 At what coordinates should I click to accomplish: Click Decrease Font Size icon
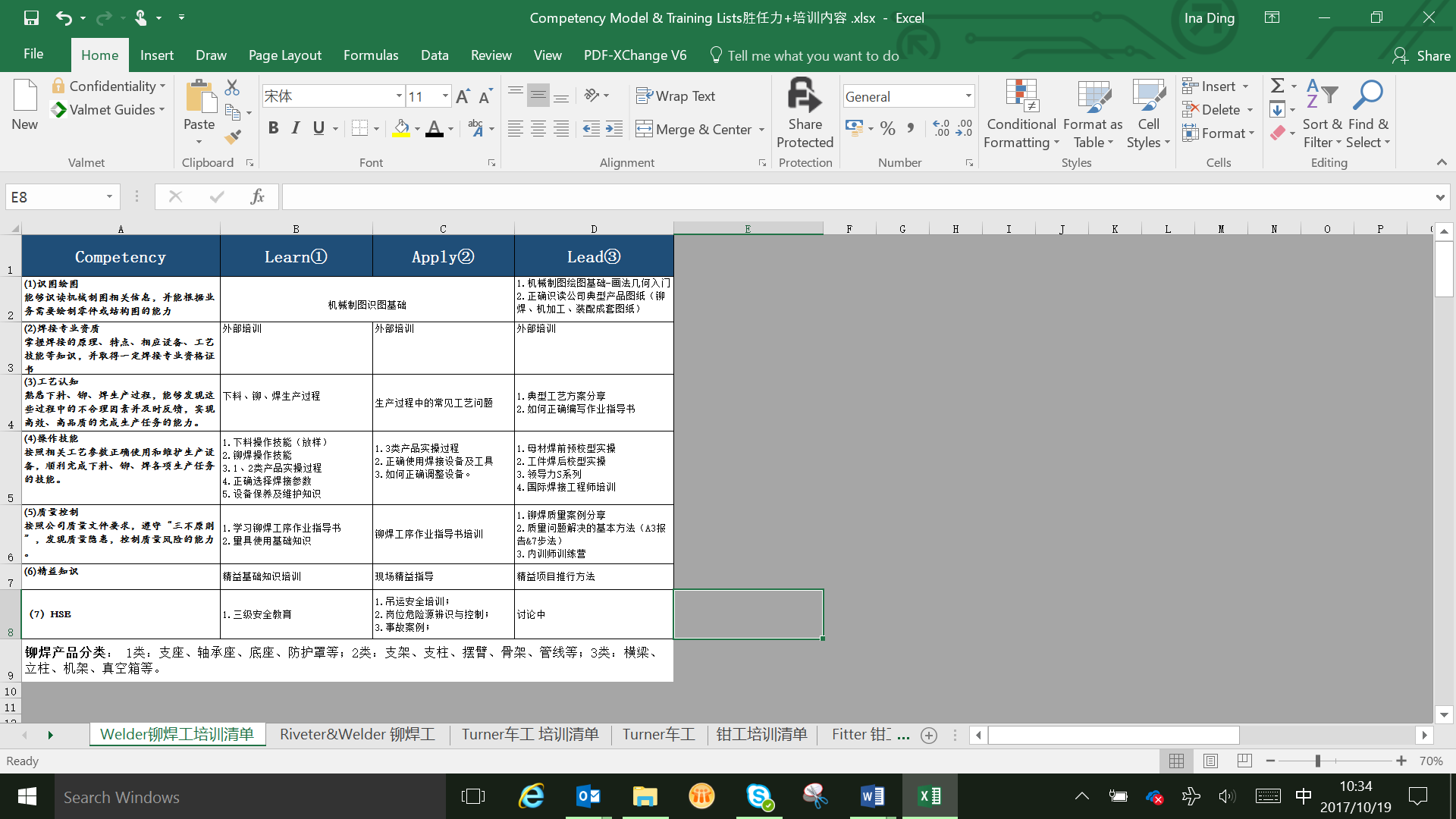click(486, 96)
